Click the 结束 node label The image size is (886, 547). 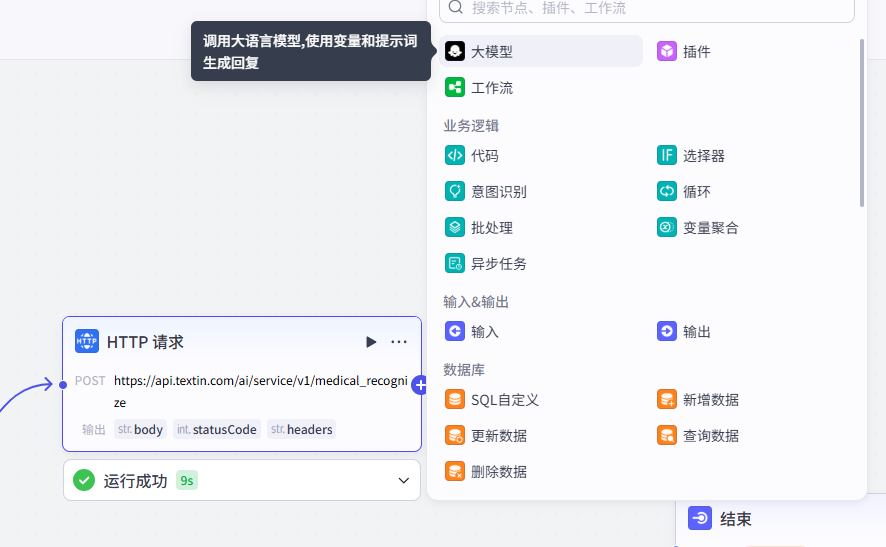tap(736, 519)
